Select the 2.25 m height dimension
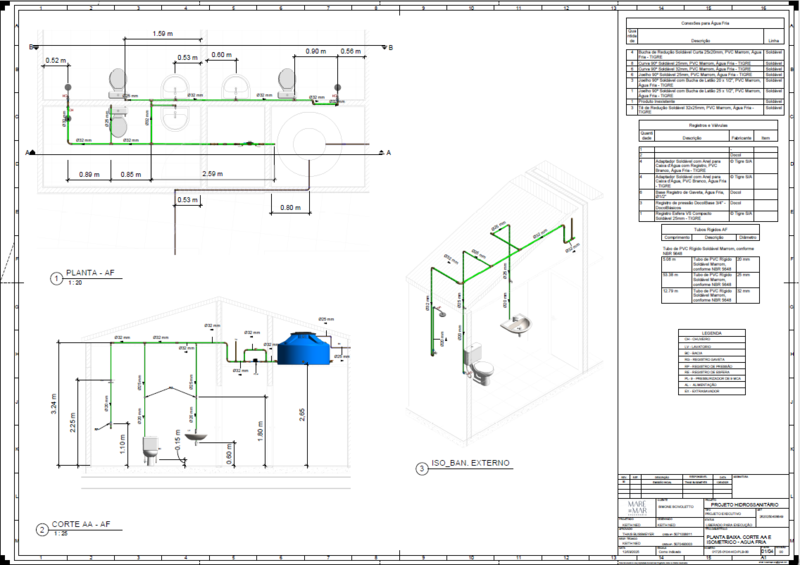Image resolution: width=800 pixels, height=565 pixels. [72, 423]
